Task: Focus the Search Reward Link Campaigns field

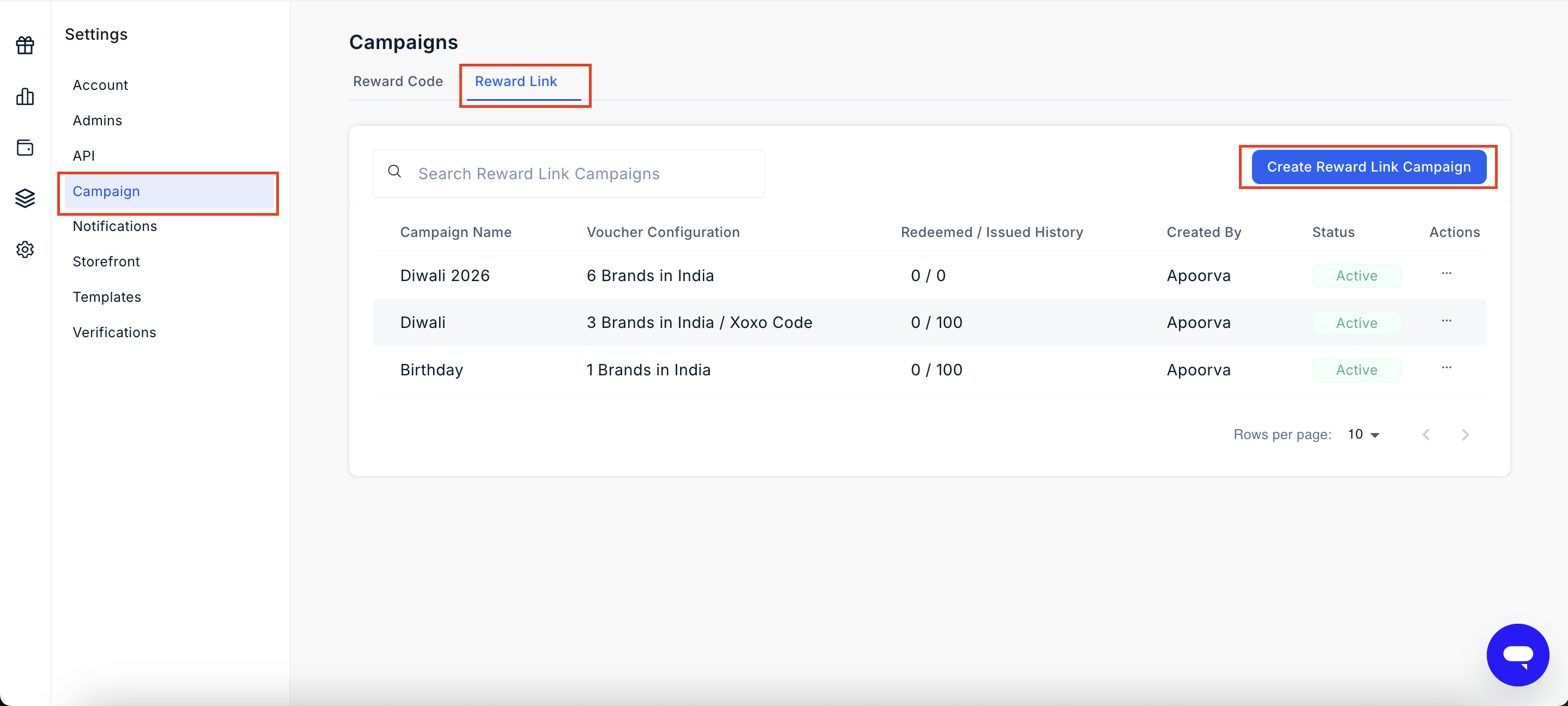Action: click(568, 174)
